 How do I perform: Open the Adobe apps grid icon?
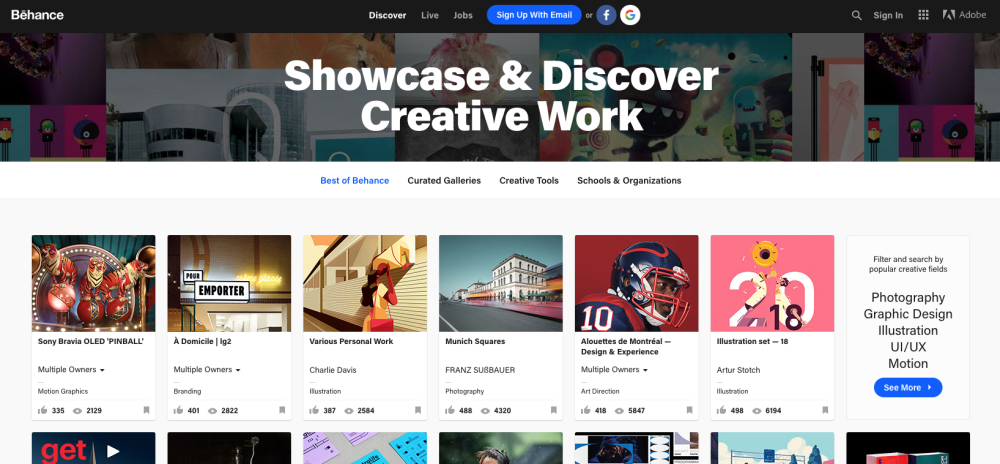[923, 15]
